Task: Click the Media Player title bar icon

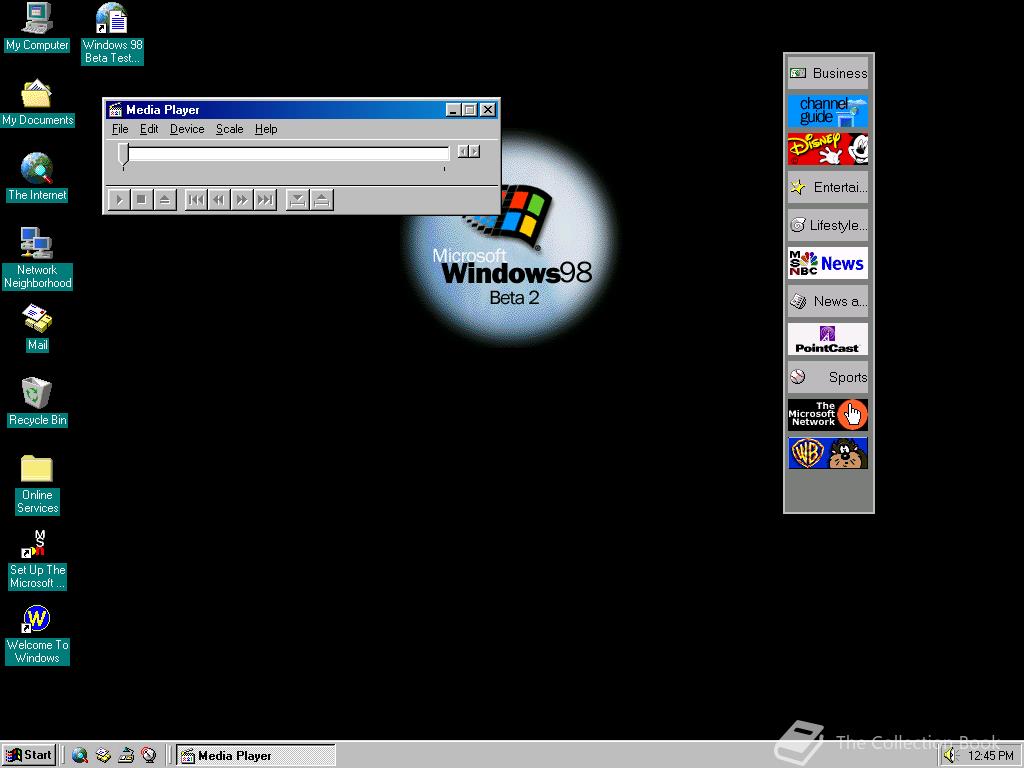Action: click(x=115, y=110)
